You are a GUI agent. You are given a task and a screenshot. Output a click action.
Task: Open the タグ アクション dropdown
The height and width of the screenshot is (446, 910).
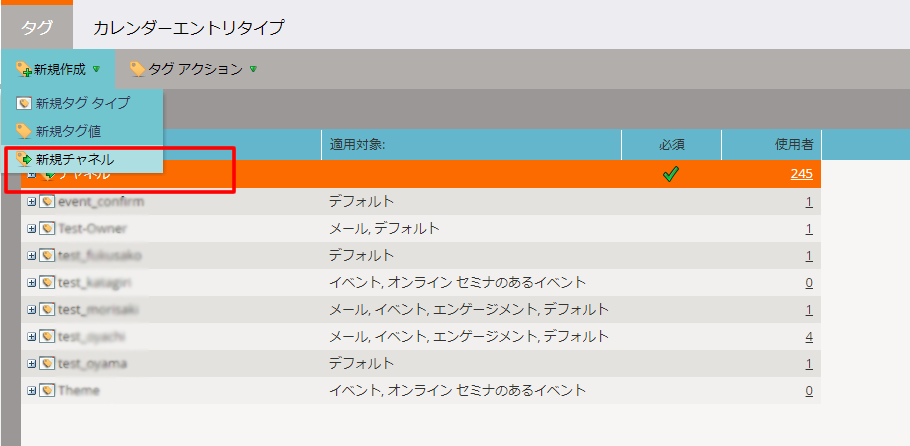(x=195, y=69)
